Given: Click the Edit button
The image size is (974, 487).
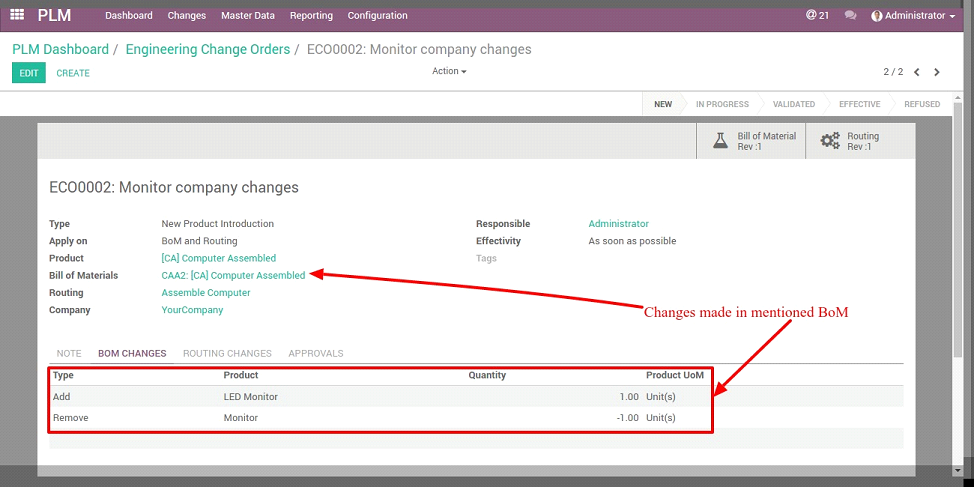Looking at the screenshot, I should tap(29, 73).
